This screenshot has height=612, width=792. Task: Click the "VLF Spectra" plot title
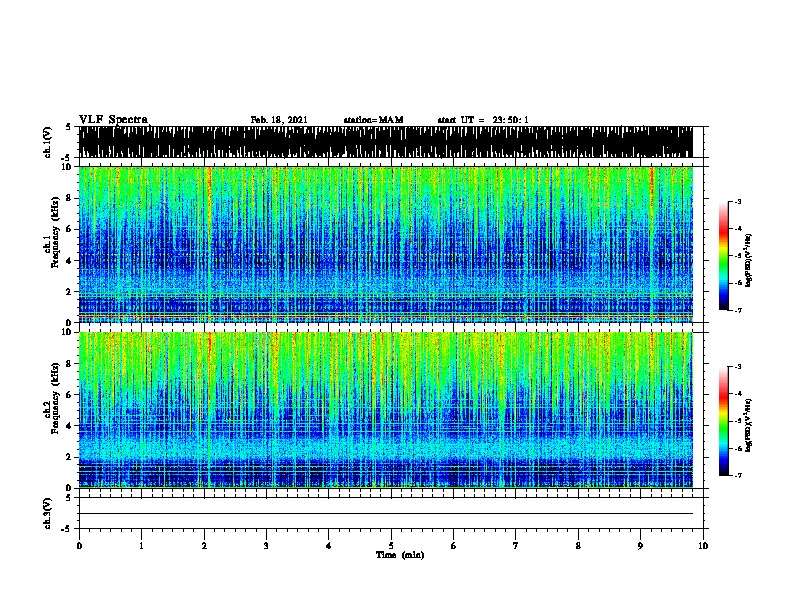click(x=114, y=119)
